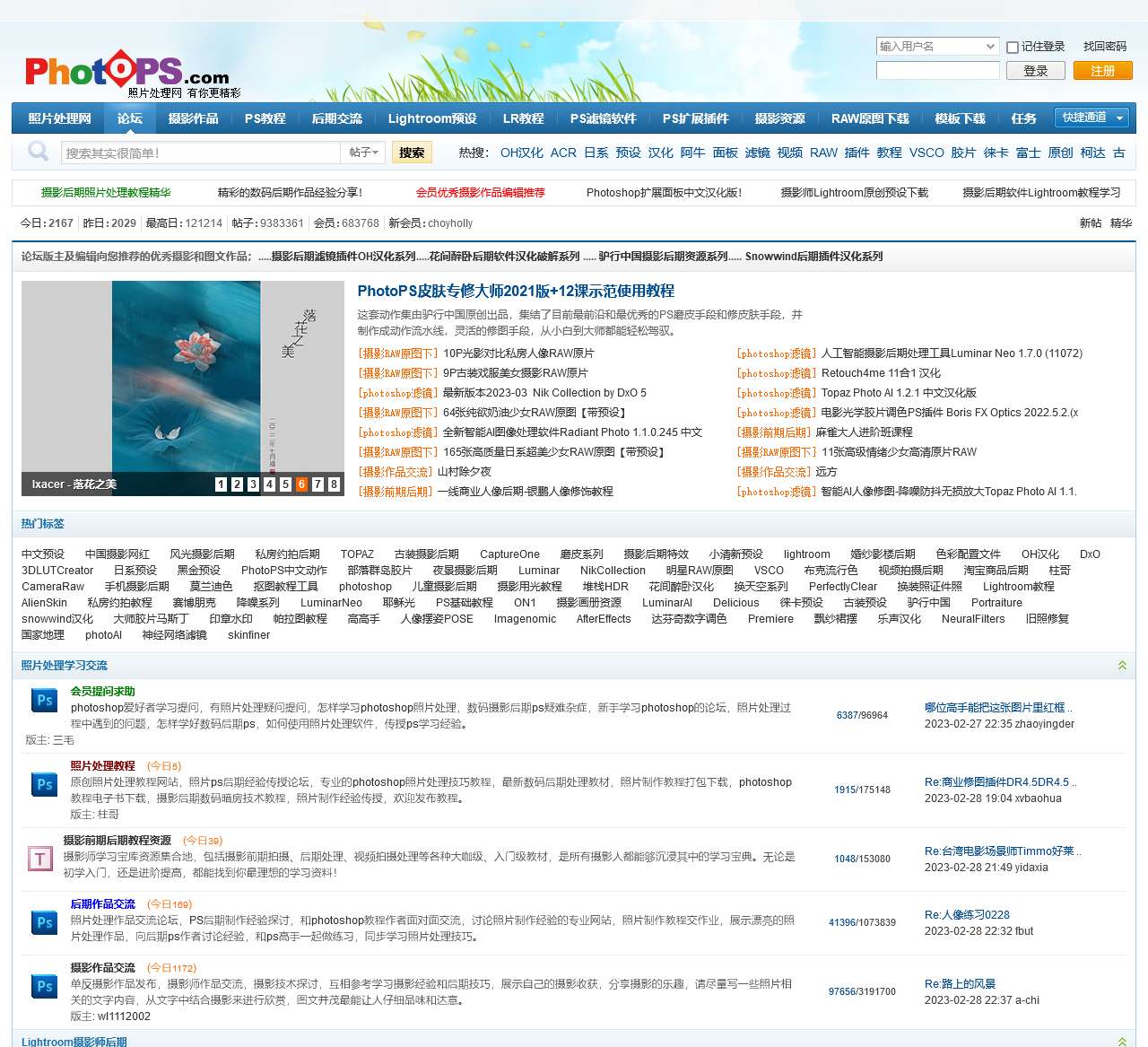The image size is (1148, 1047).
Task: Open the 照片处理网 nav item
Action: pos(59,118)
